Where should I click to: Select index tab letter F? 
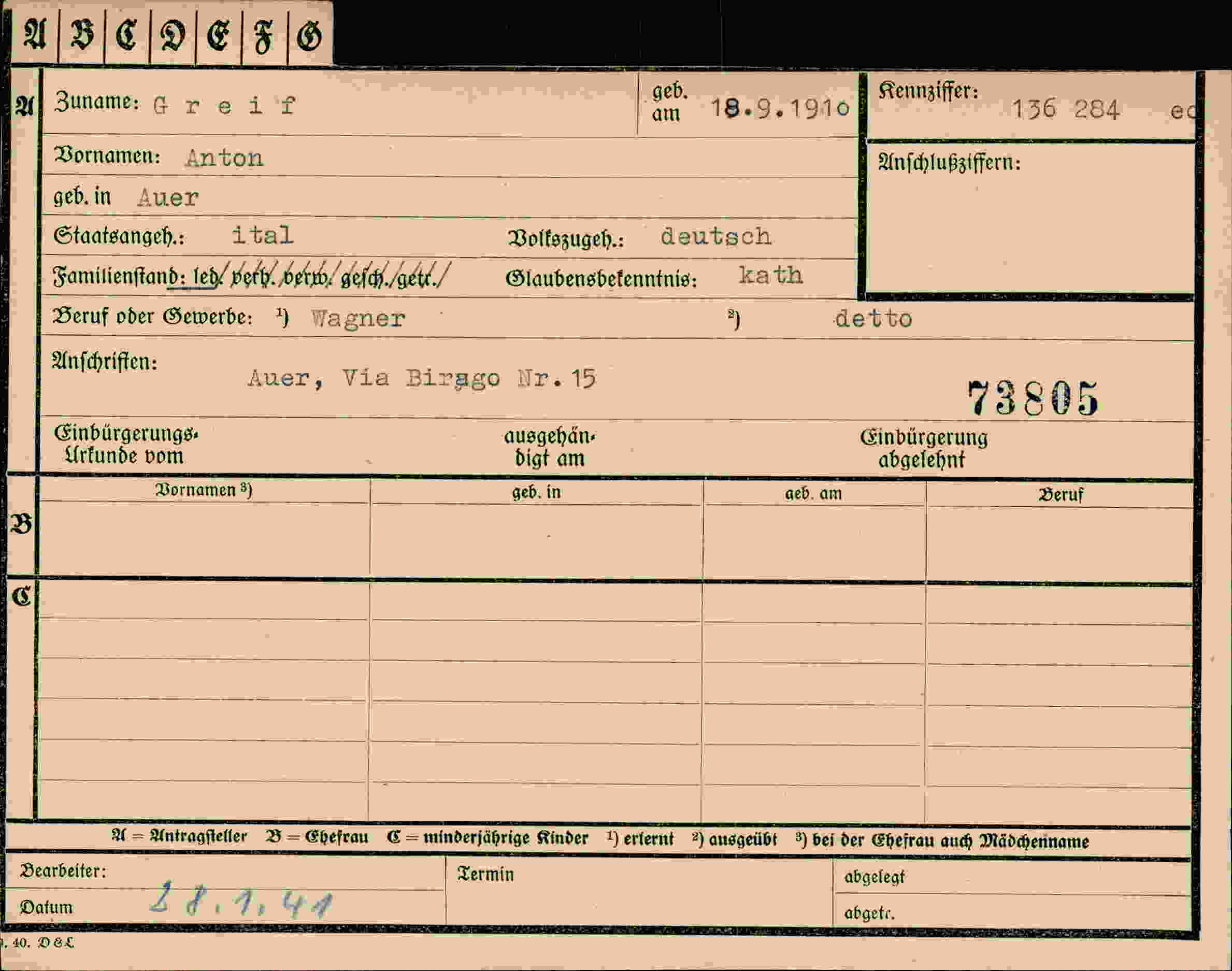tap(264, 36)
